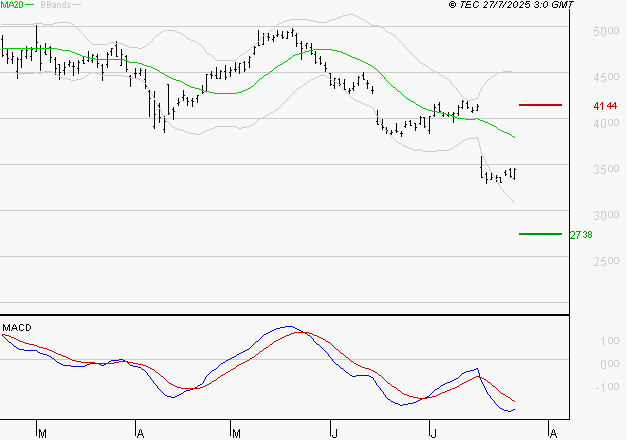Image resolution: width=627 pixels, height=440 pixels.
Task: Select the 2738 support price label
Action: 582,235
